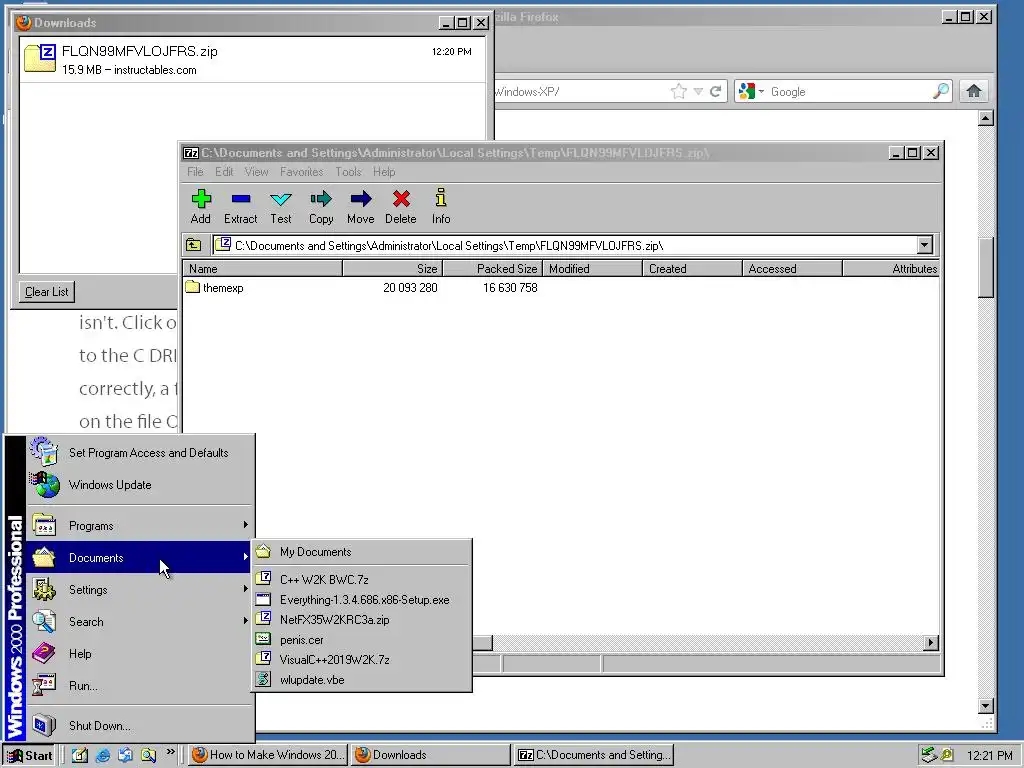Viewport: 1024px width, 768px height.
Task: Switch to How to Make Windows taskbar button
Action: [268, 755]
